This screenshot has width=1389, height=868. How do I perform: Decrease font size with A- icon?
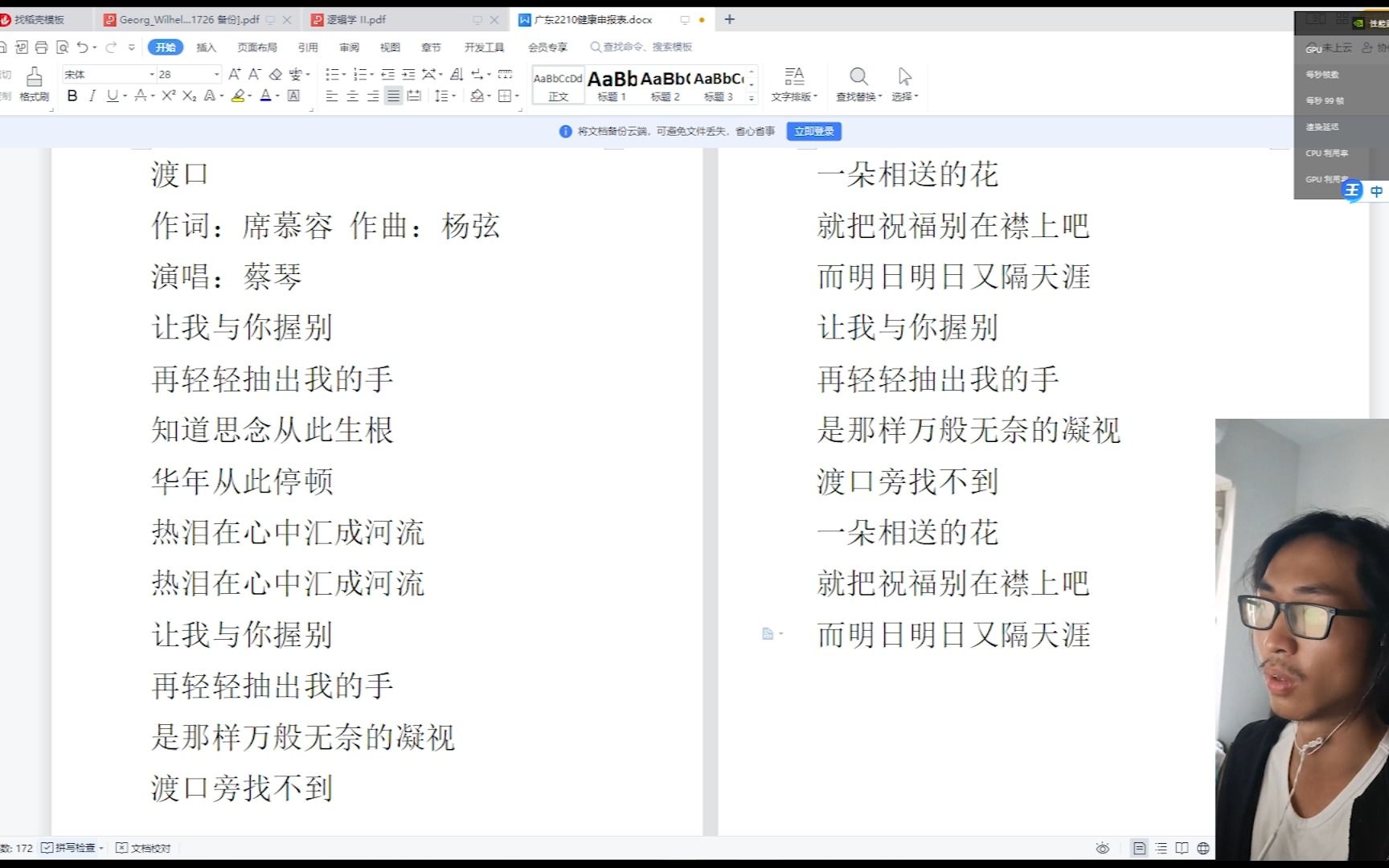pos(255,74)
